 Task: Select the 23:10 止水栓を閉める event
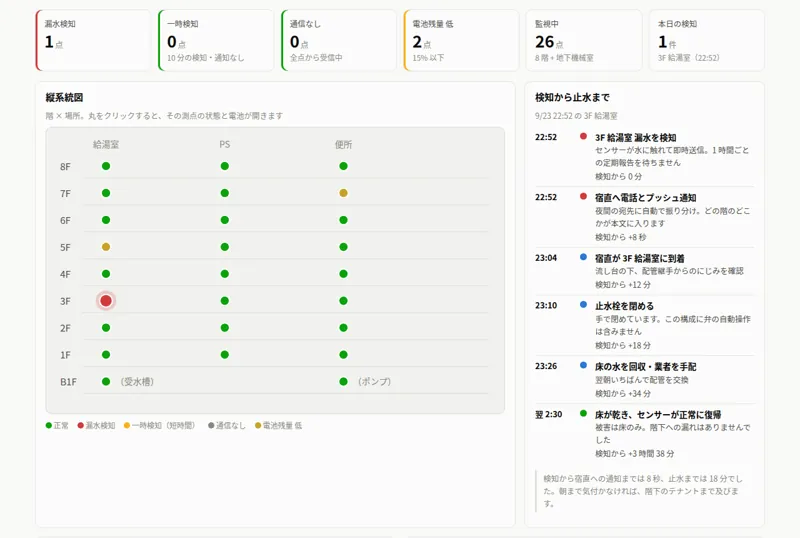click(644, 325)
